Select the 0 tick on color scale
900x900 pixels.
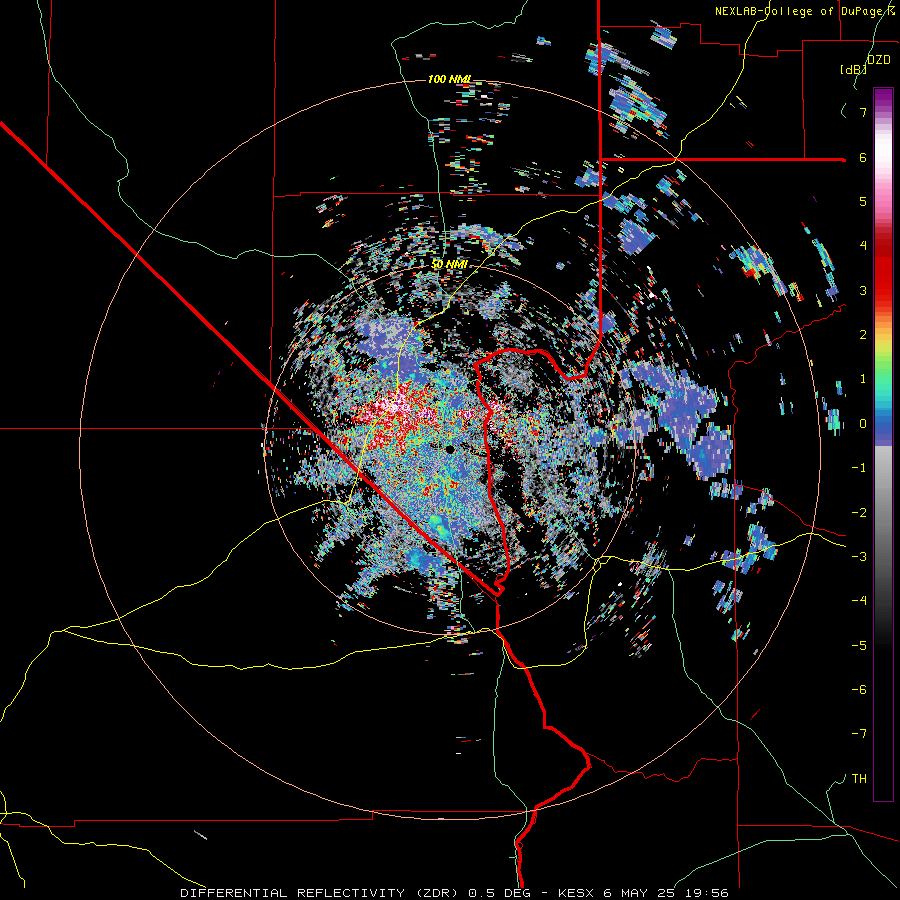click(x=863, y=424)
